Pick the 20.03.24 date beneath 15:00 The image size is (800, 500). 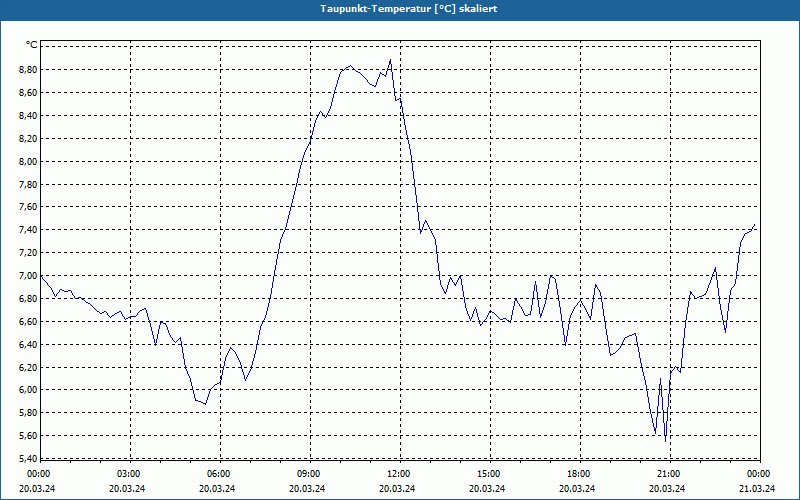pos(487,488)
